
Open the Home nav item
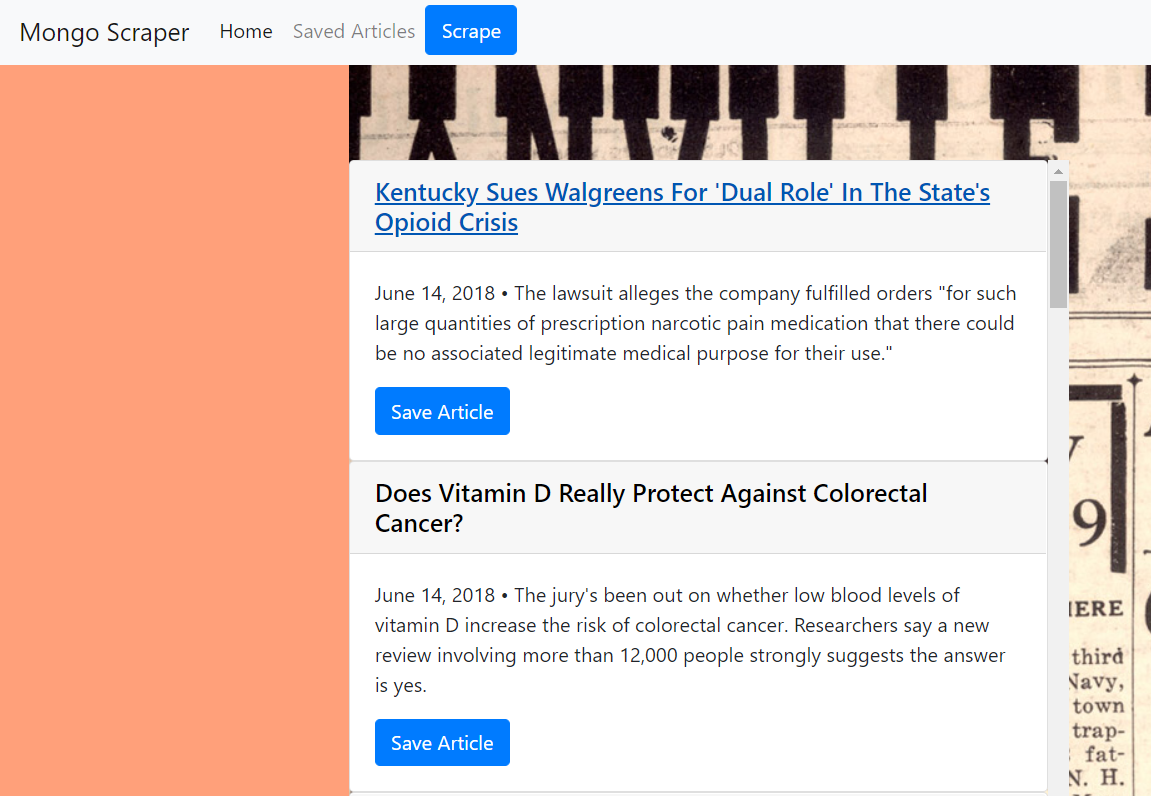246,32
